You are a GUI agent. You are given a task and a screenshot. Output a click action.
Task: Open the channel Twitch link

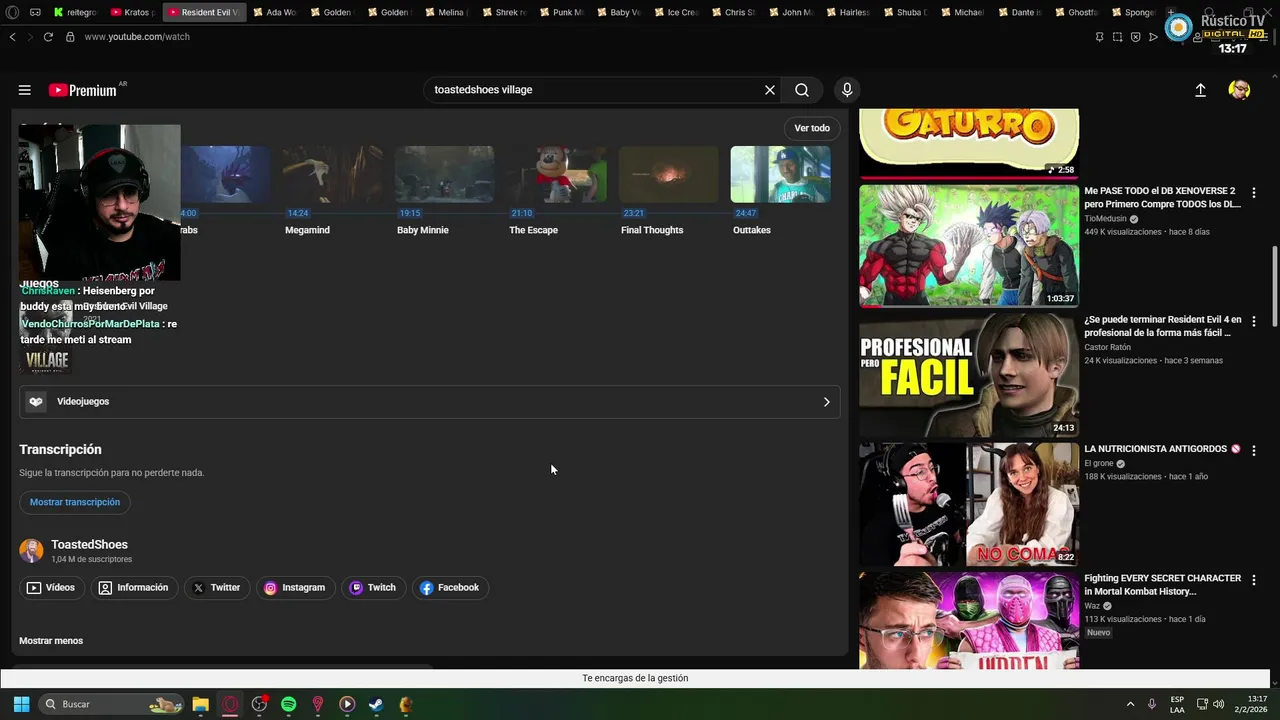coord(372,588)
